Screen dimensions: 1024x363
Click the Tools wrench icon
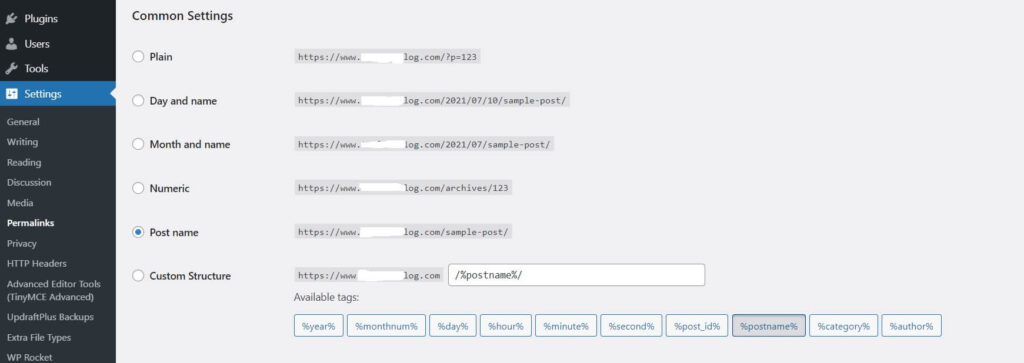pos(11,69)
